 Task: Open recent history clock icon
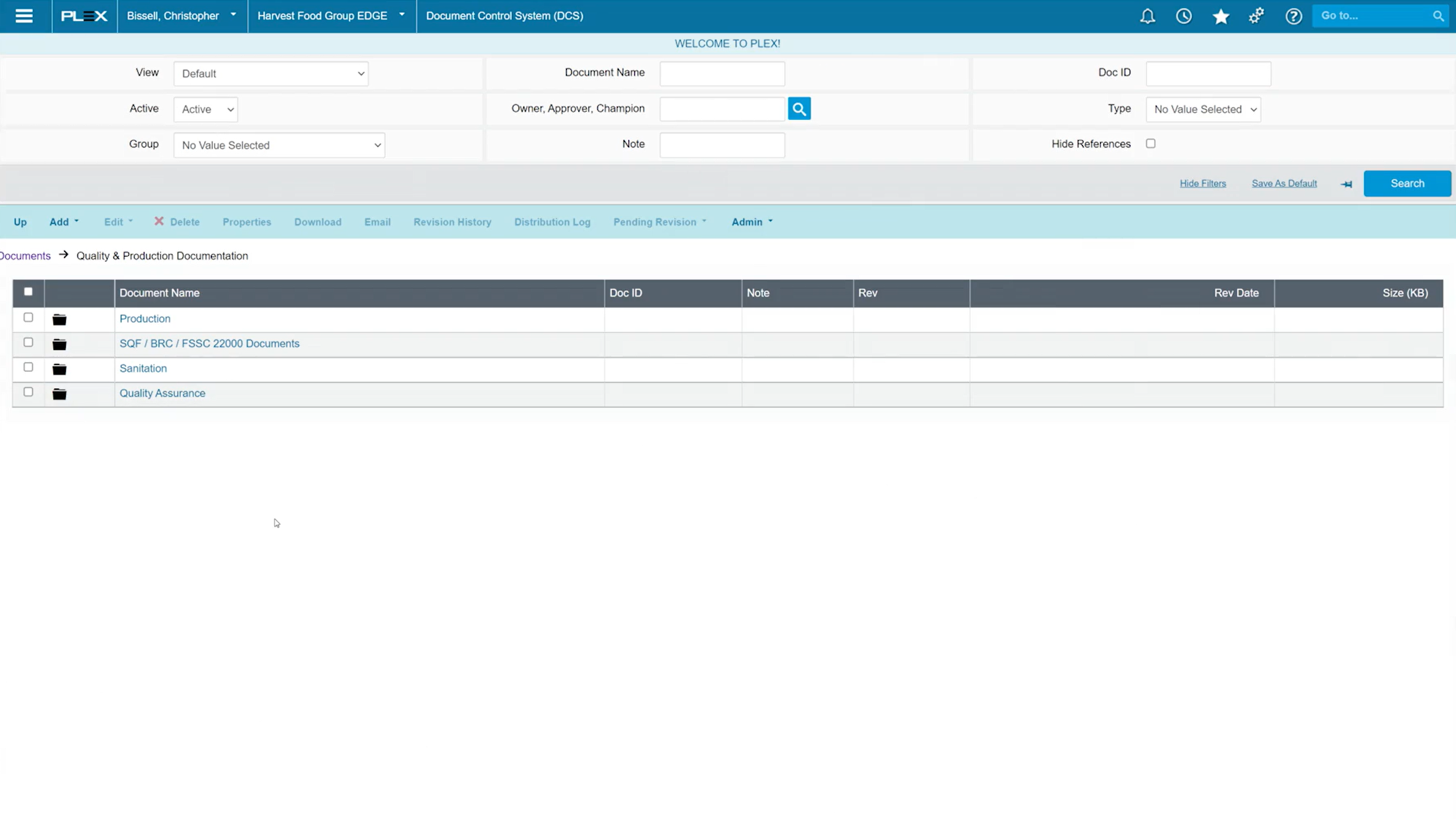tap(1183, 16)
